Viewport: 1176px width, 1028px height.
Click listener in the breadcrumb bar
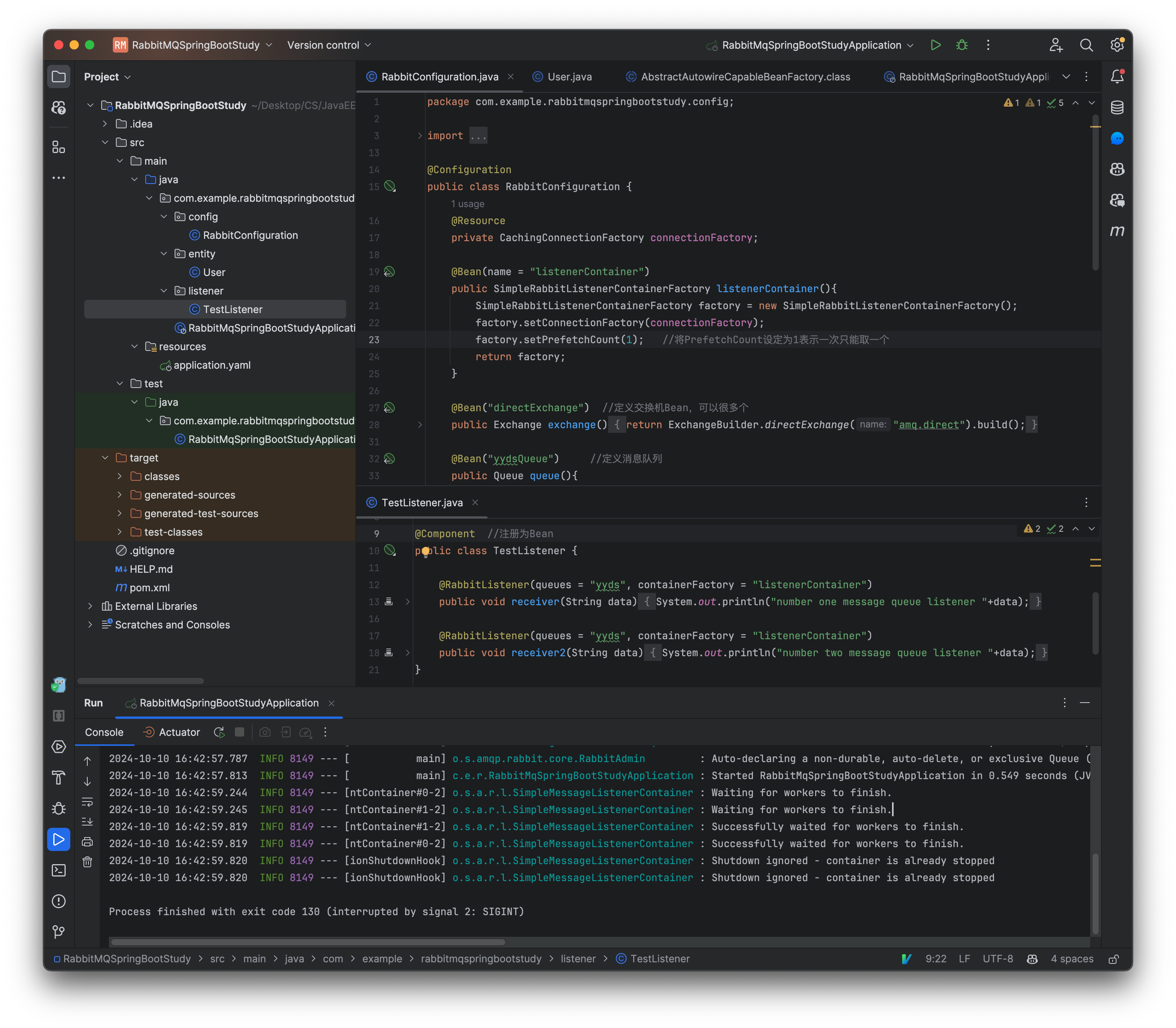[579, 958]
